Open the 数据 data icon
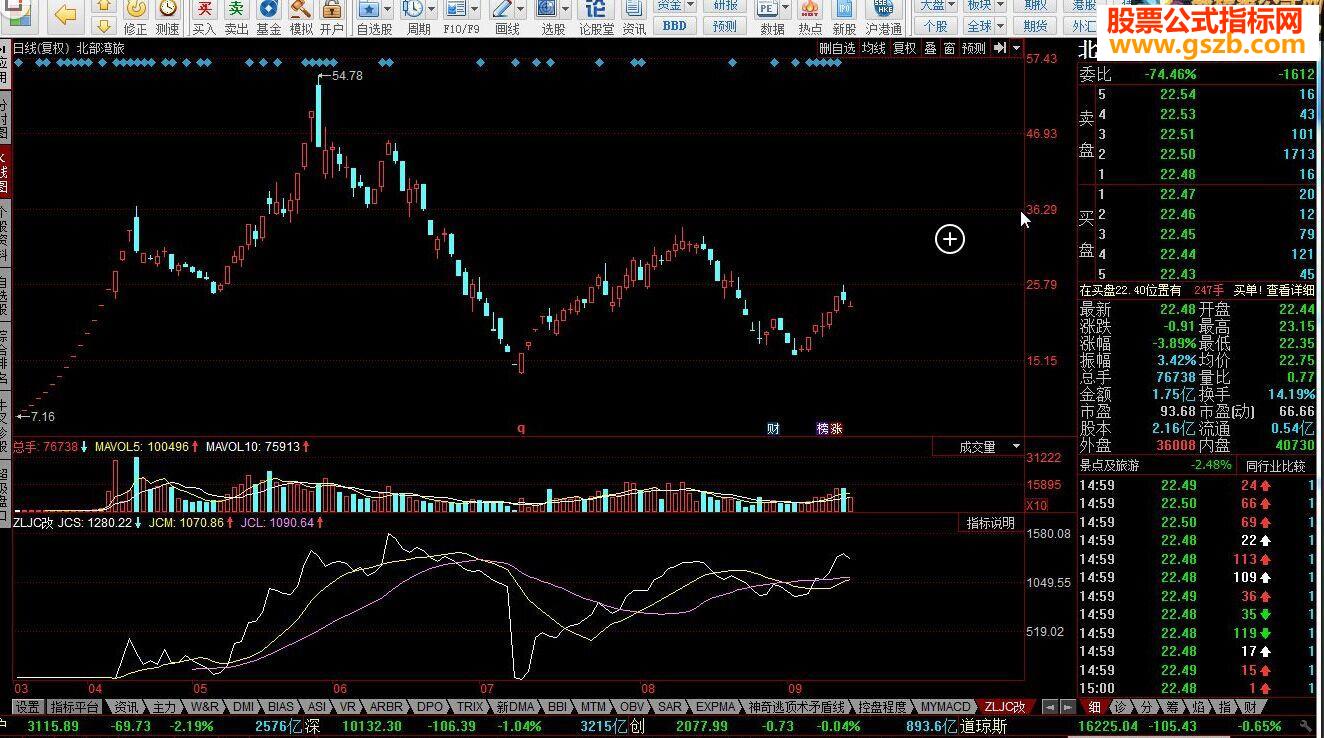This screenshot has height=738, width=1324. (x=772, y=18)
